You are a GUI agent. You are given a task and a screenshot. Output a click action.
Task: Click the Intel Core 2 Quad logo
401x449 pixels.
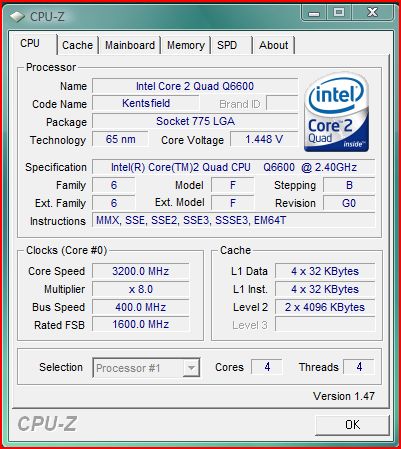click(x=336, y=112)
